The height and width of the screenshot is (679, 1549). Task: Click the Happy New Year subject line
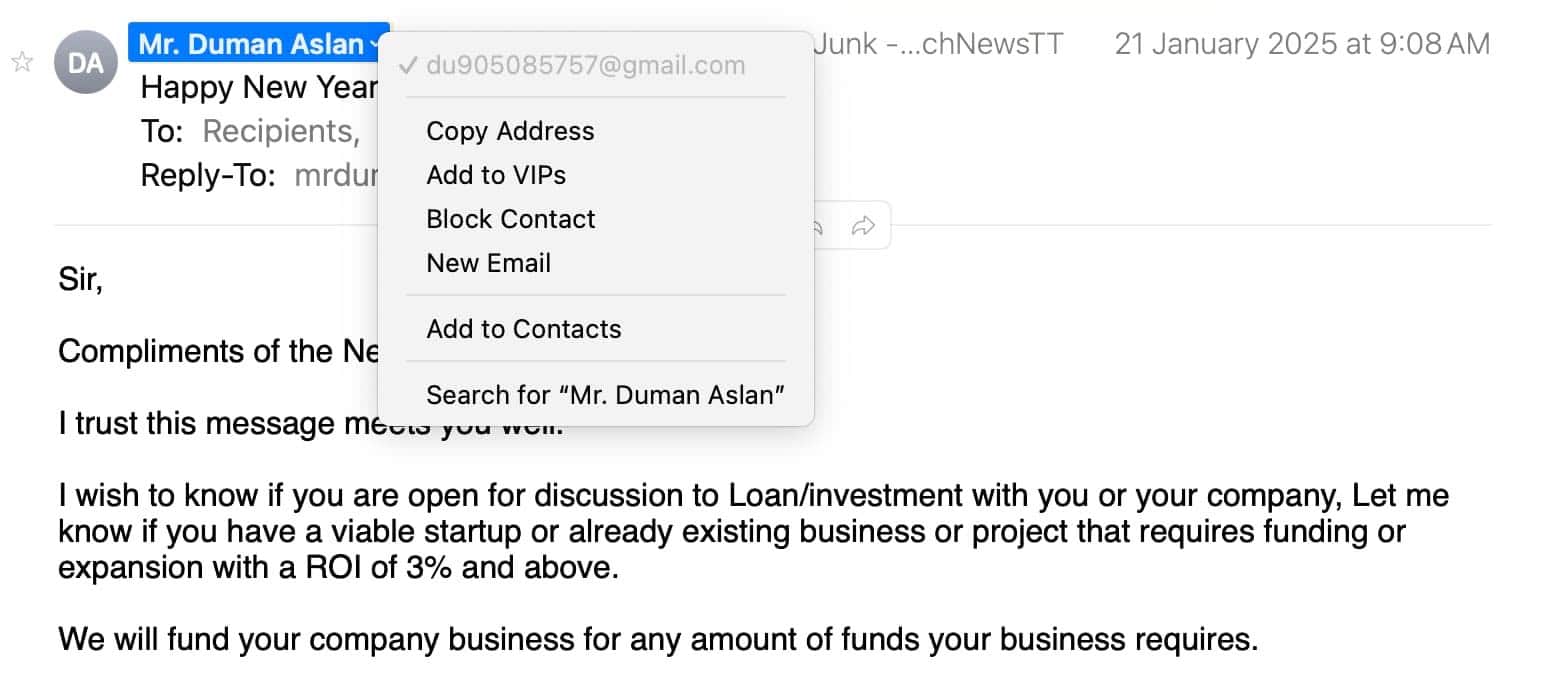coord(258,88)
